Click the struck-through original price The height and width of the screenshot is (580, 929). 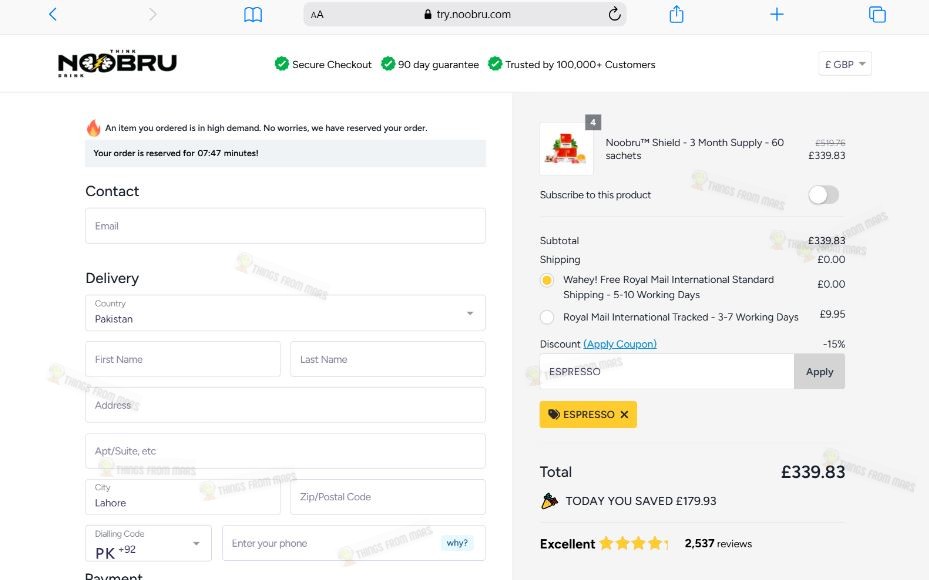pos(830,143)
